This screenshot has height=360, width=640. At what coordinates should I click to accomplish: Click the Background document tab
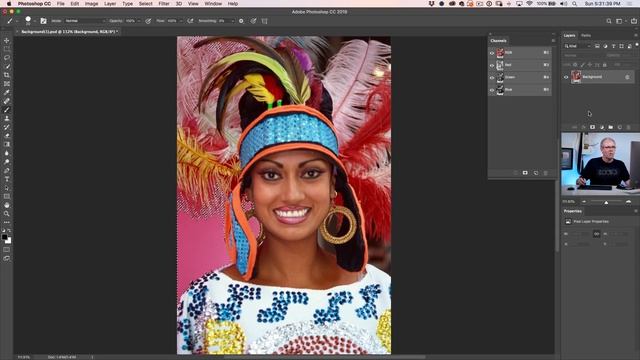click(69, 31)
